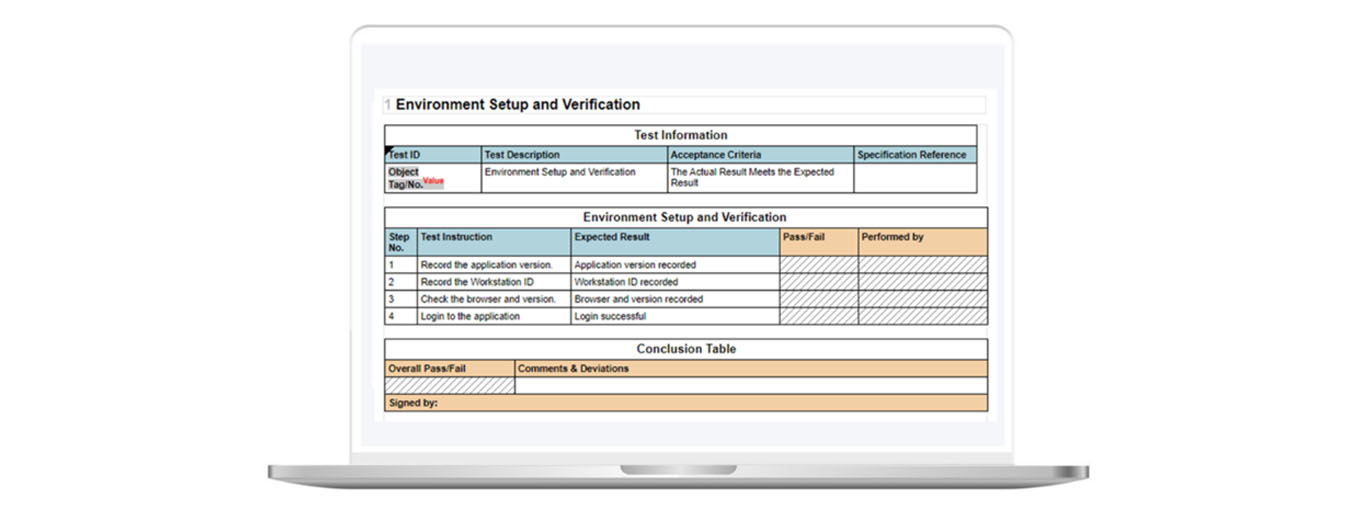Click the "Expected Result" column header
This screenshot has width=1365, height=510.
pyautogui.click(x=675, y=242)
